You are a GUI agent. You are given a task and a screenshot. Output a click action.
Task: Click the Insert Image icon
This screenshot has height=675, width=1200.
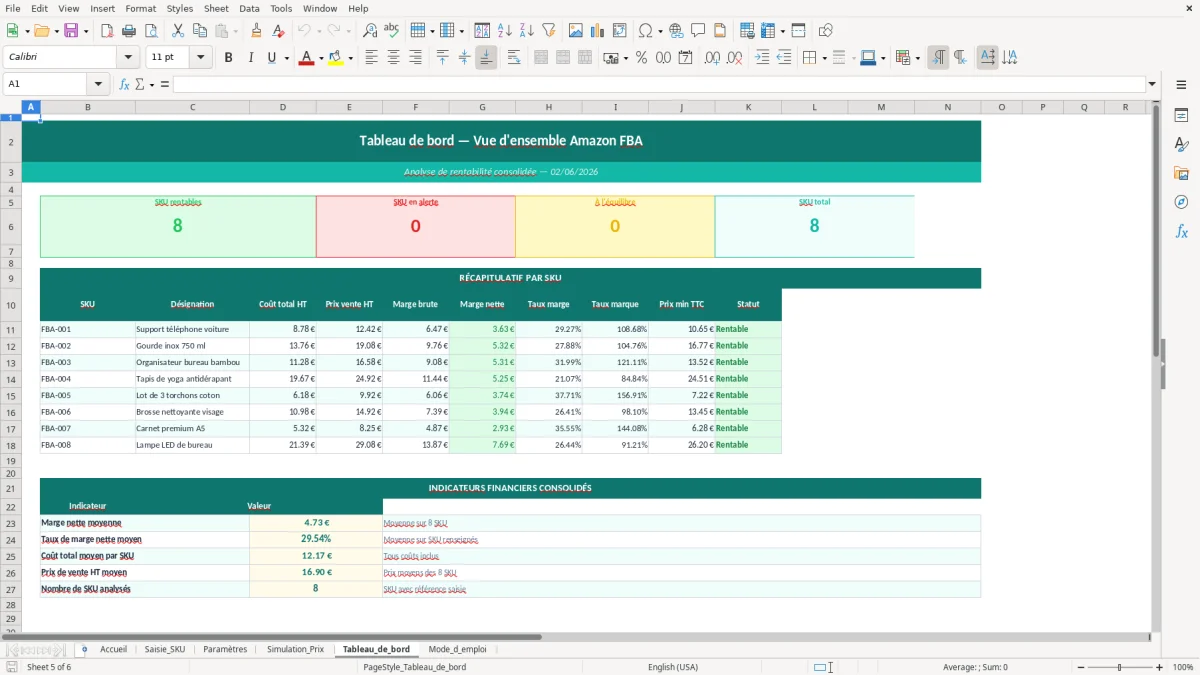coord(577,31)
